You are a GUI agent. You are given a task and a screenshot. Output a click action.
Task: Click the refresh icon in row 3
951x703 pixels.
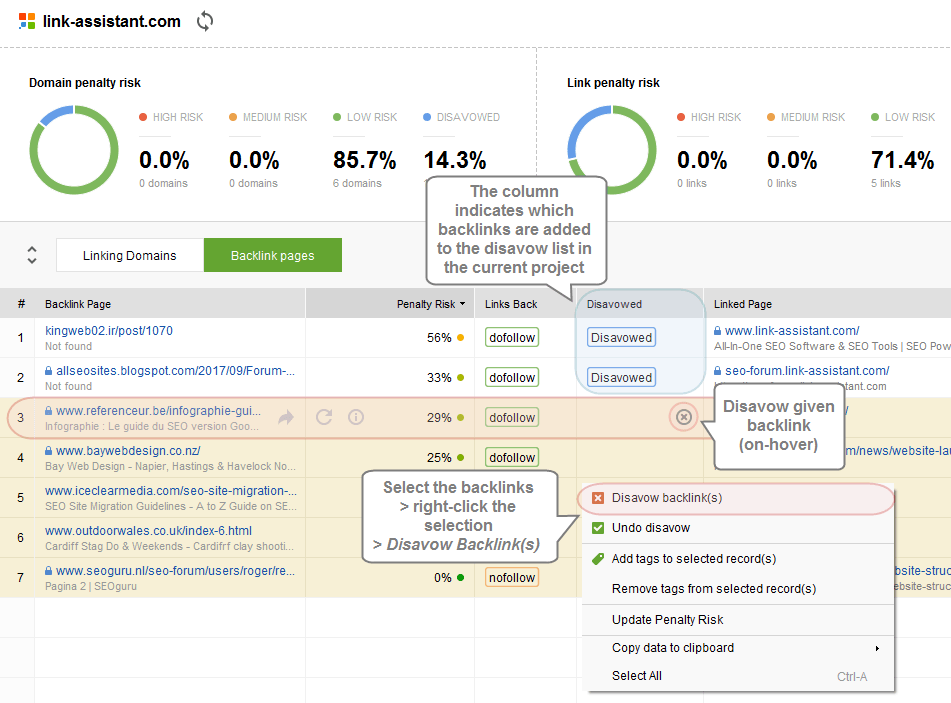324,417
